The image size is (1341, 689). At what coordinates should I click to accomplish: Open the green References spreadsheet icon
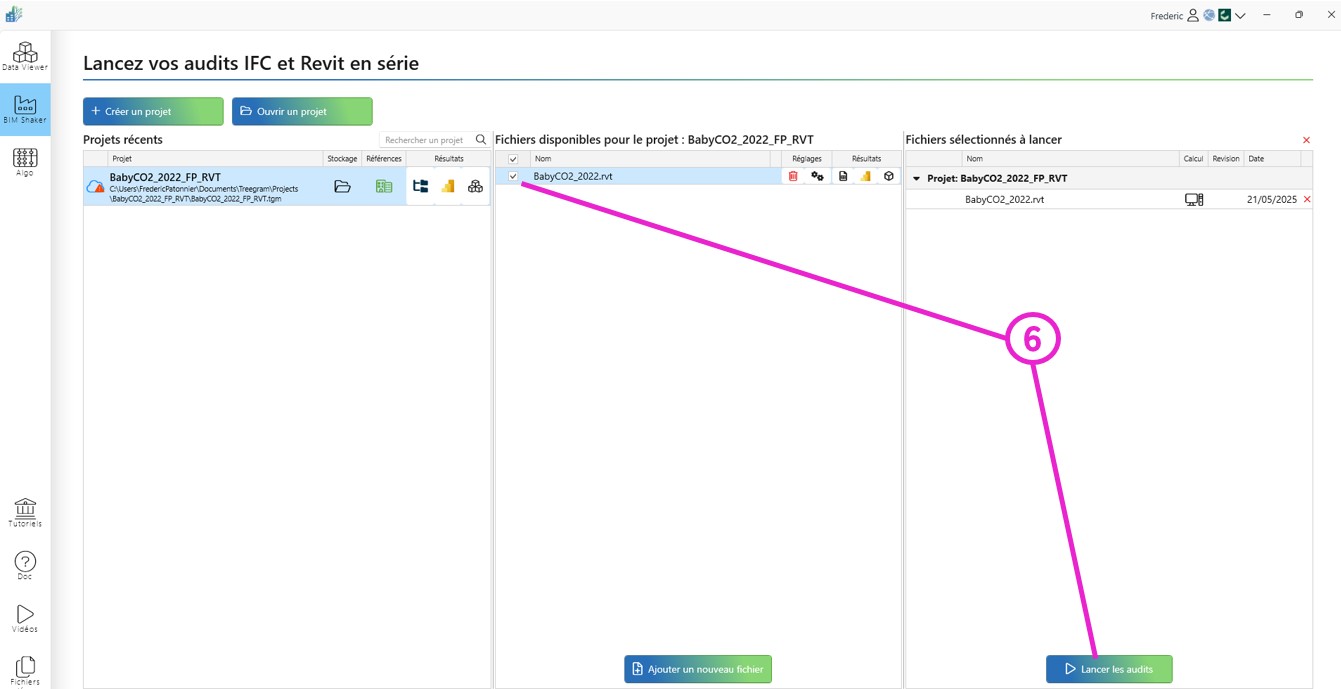point(383,186)
